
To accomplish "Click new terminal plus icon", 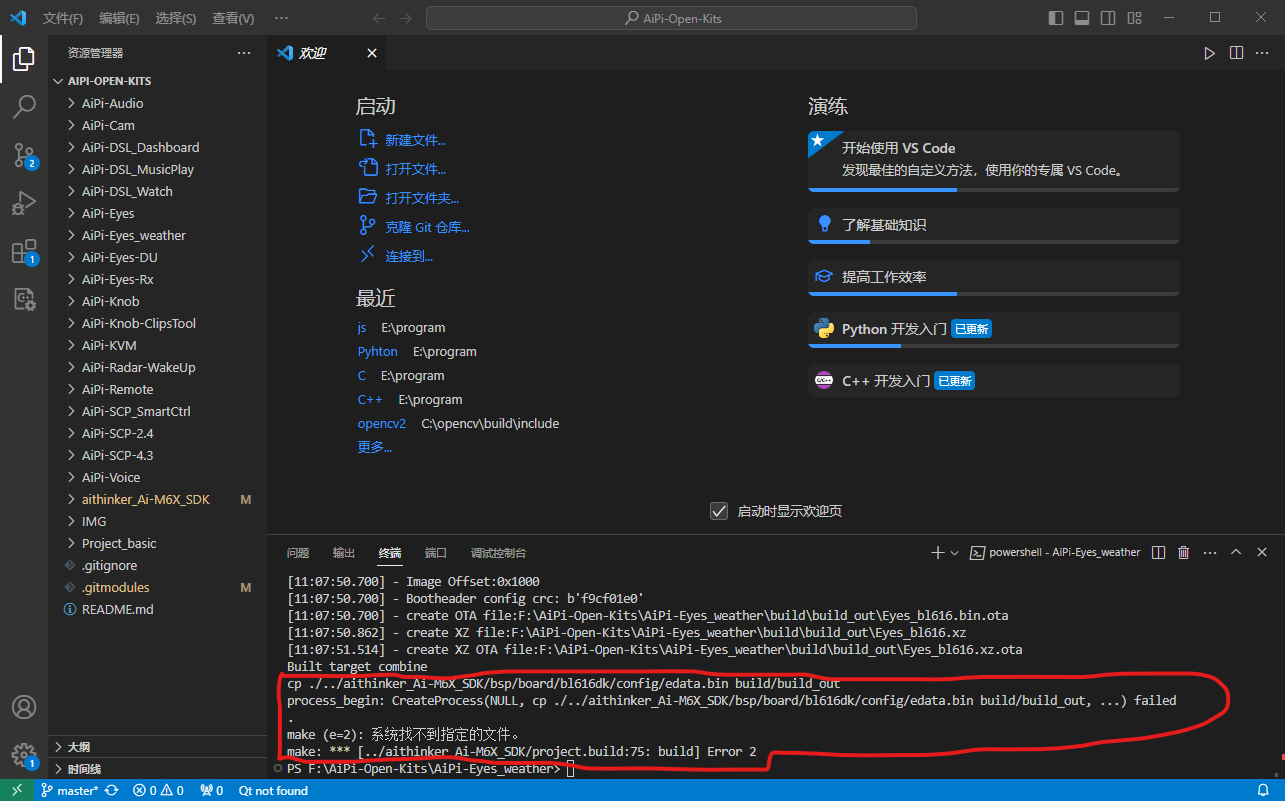I will (937, 552).
